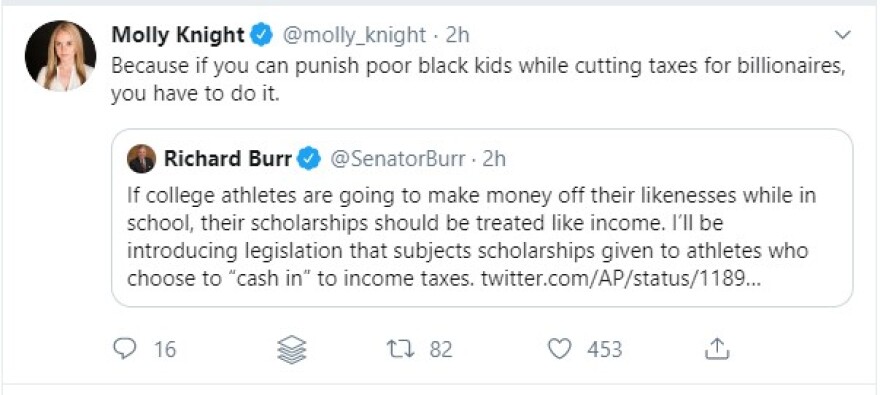Click the 2h timestamp on Burr's tweet
The height and width of the screenshot is (395, 880).
pyautogui.click(x=494, y=159)
